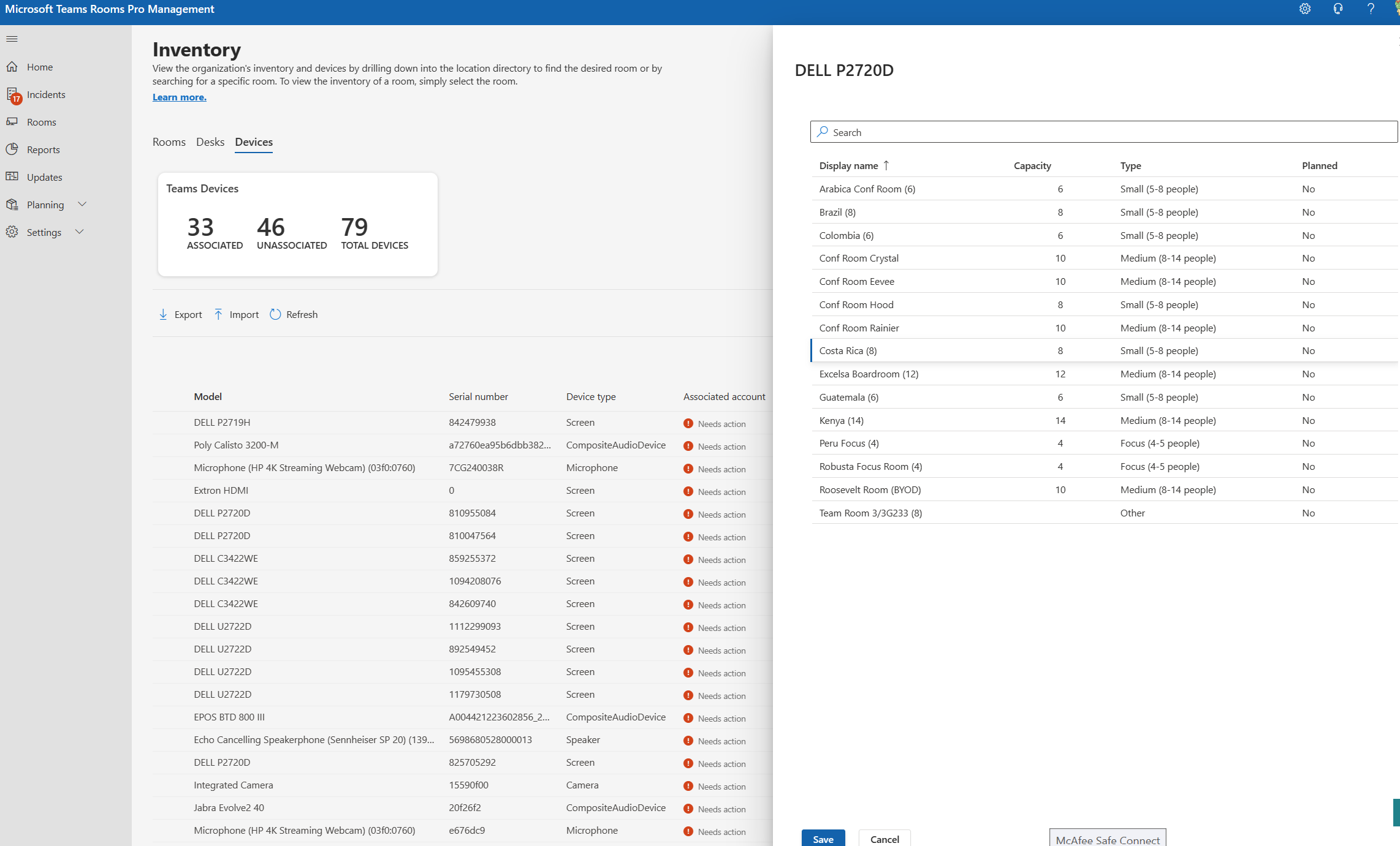
Task: Click the Cancel button
Action: click(x=885, y=838)
